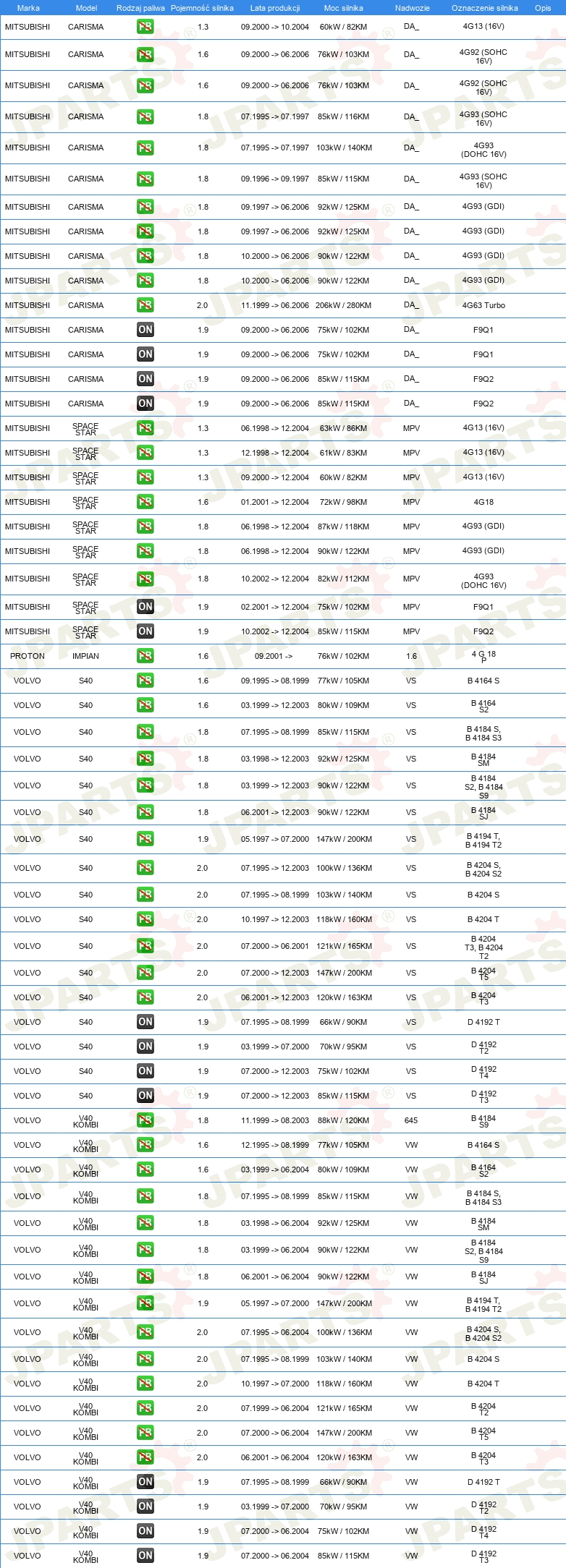566x1568 pixels.
Task: Click the Rodzaj paliwa column header
Action: [140, 8]
